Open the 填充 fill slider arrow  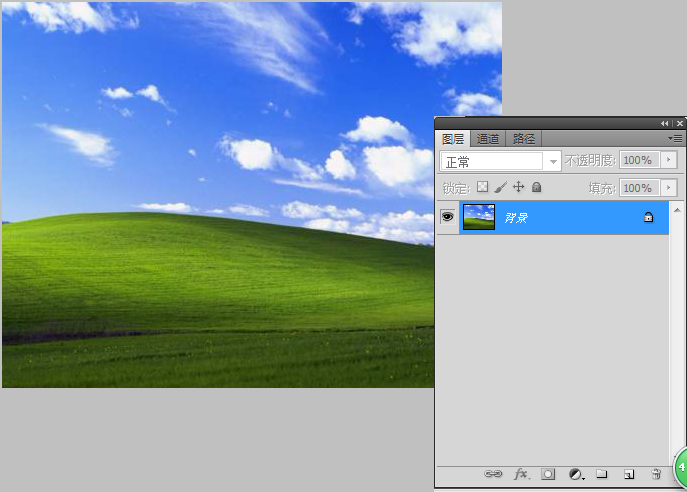(x=669, y=188)
